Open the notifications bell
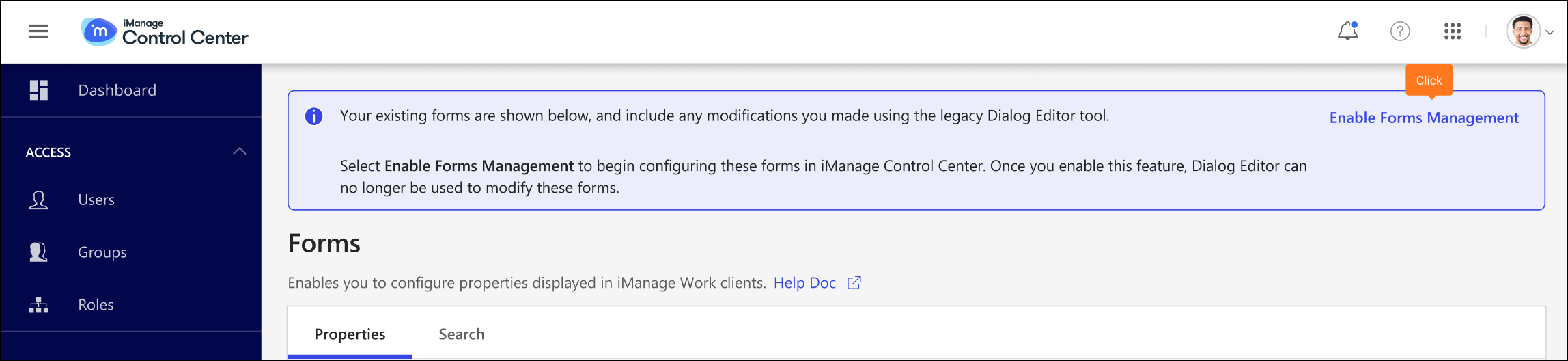The image size is (1568, 361). point(1347,31)
